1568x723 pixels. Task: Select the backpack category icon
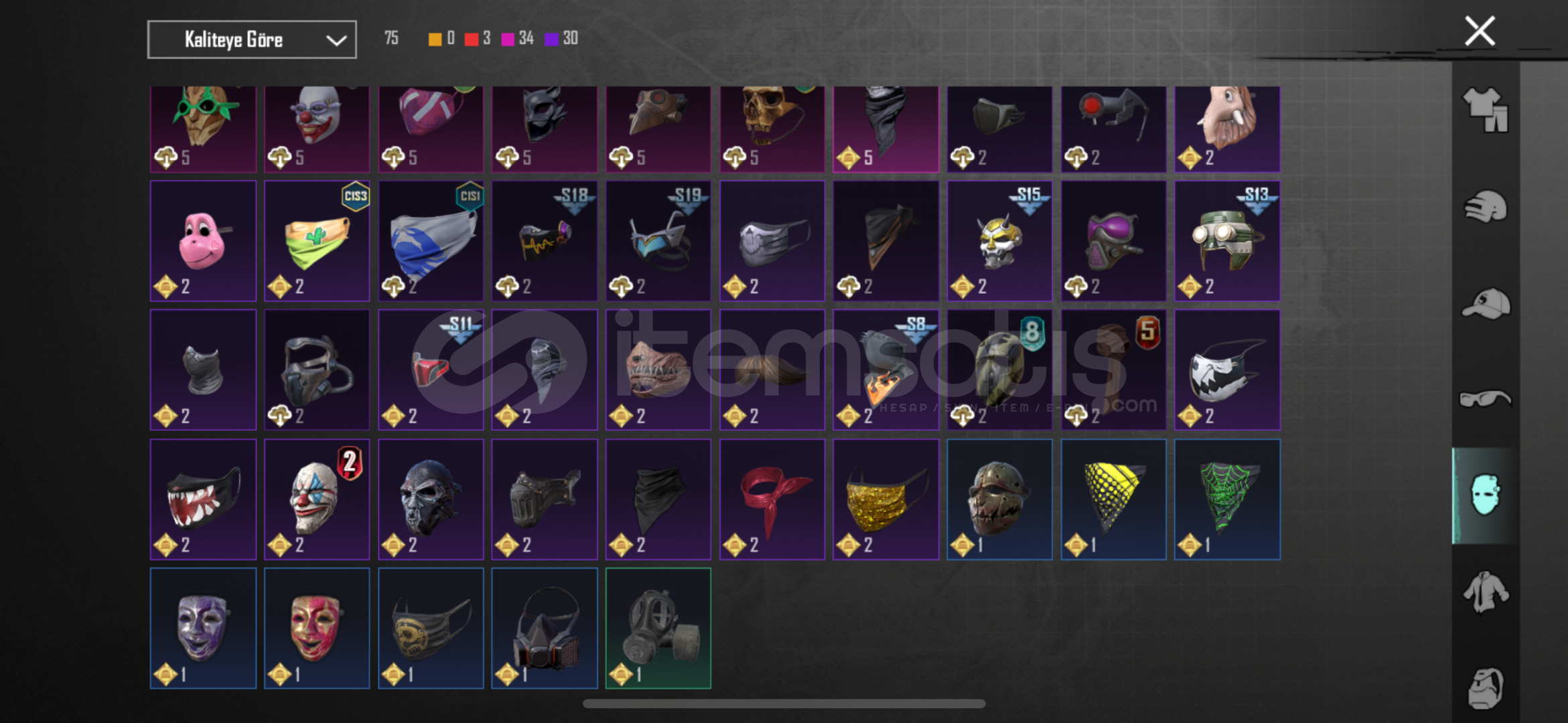[x=1486, y=688]
